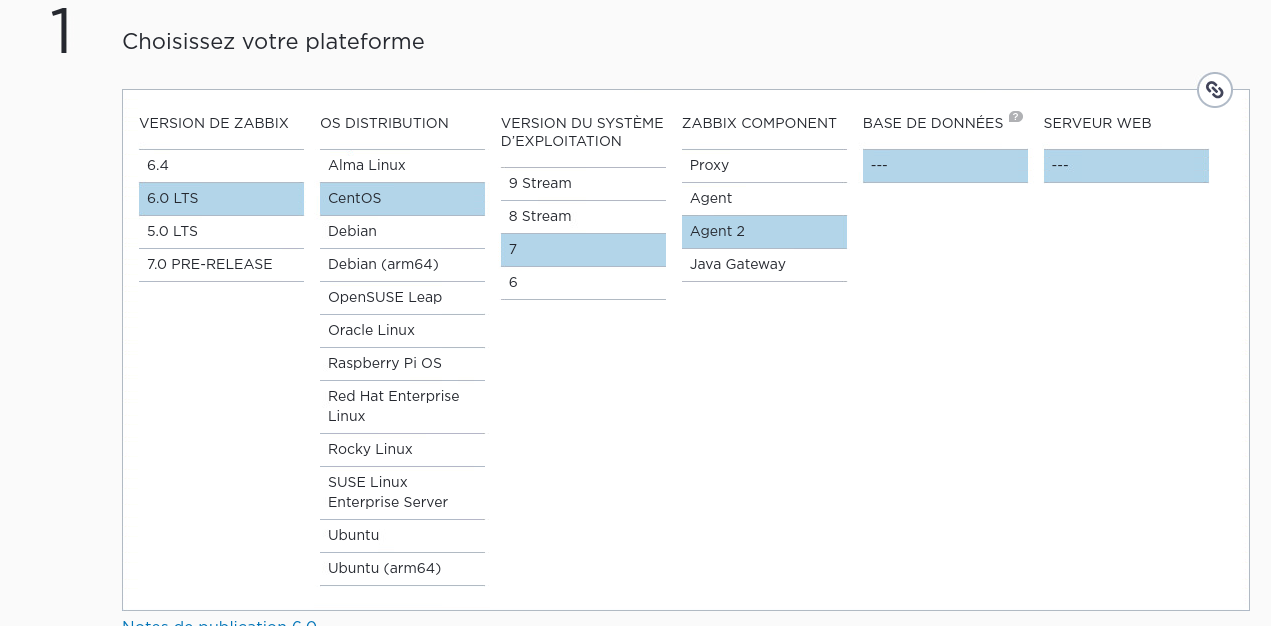Click the help icon beside Base de données
Image resolution: width=1271 pixels, height=626 pixels.
pyautogui.click(x=1015, y=116)
